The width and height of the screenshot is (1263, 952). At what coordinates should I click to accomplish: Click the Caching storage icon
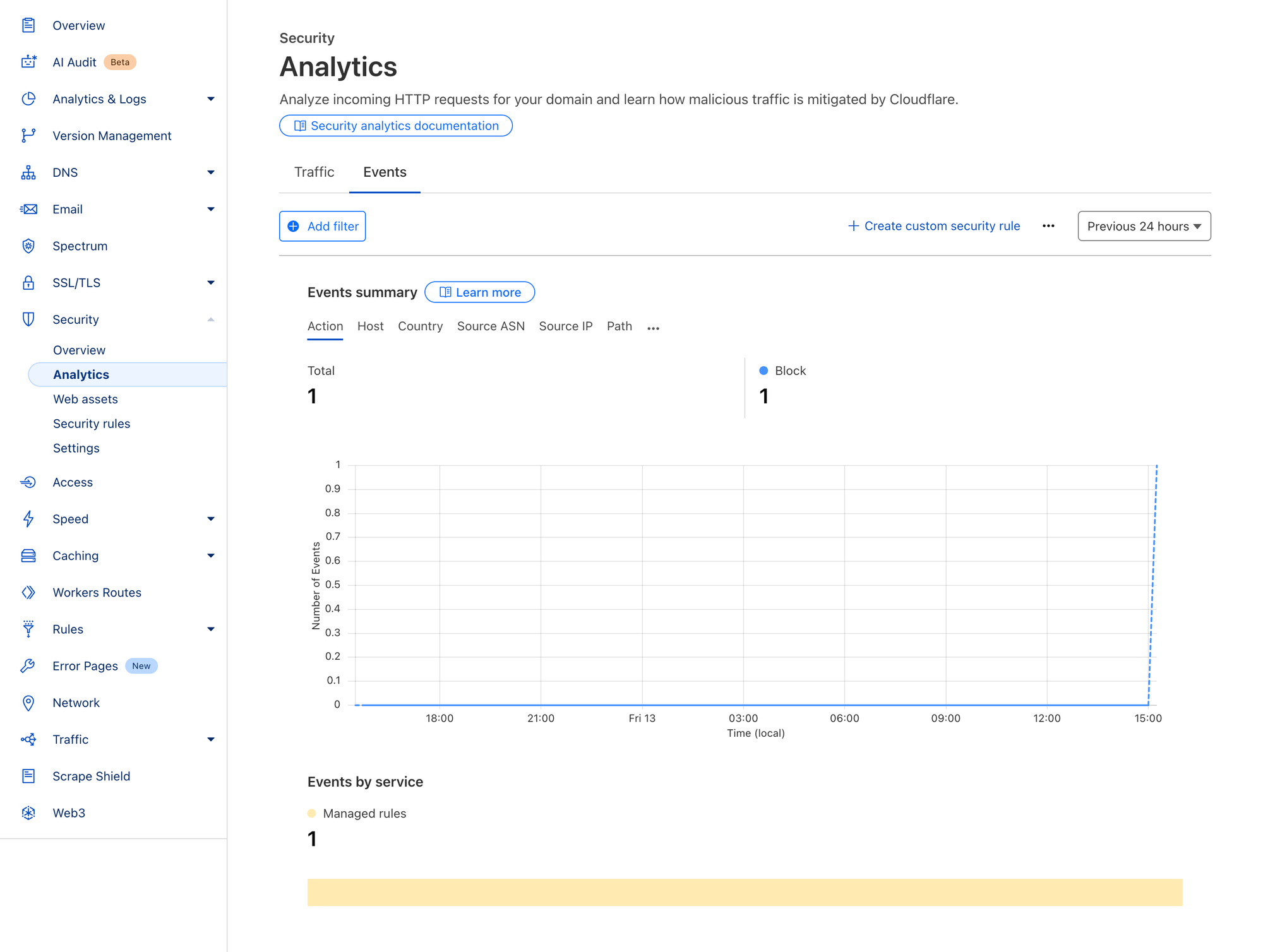(28, 556)
